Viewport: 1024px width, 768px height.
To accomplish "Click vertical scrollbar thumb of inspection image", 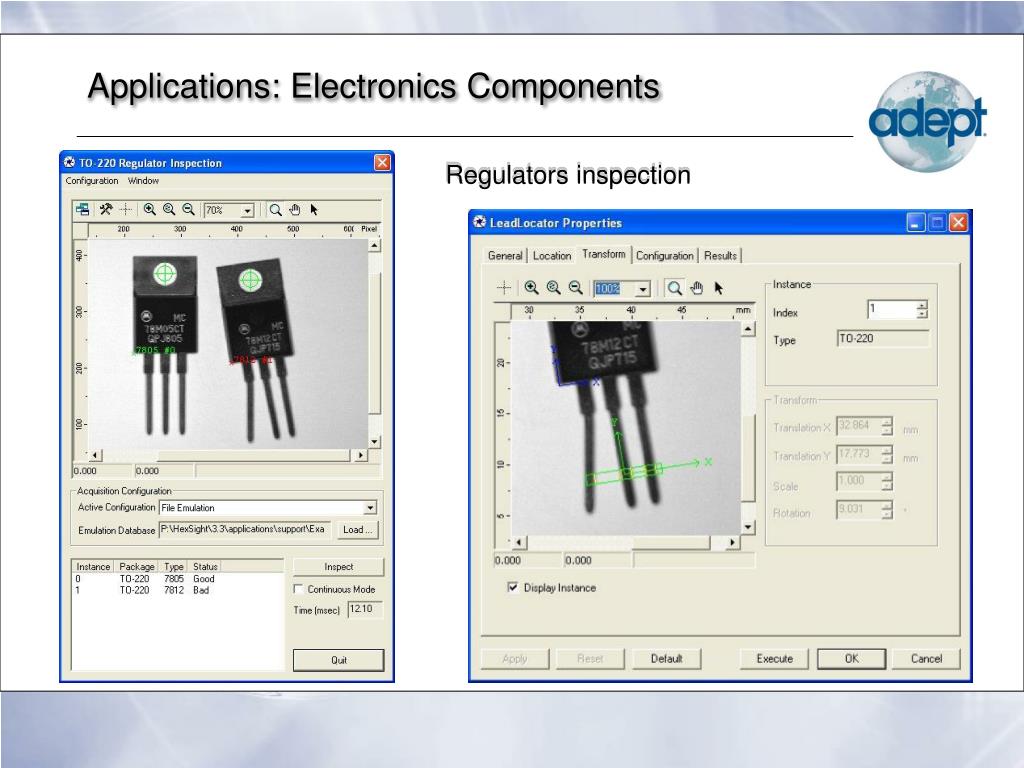I will 375,344.
